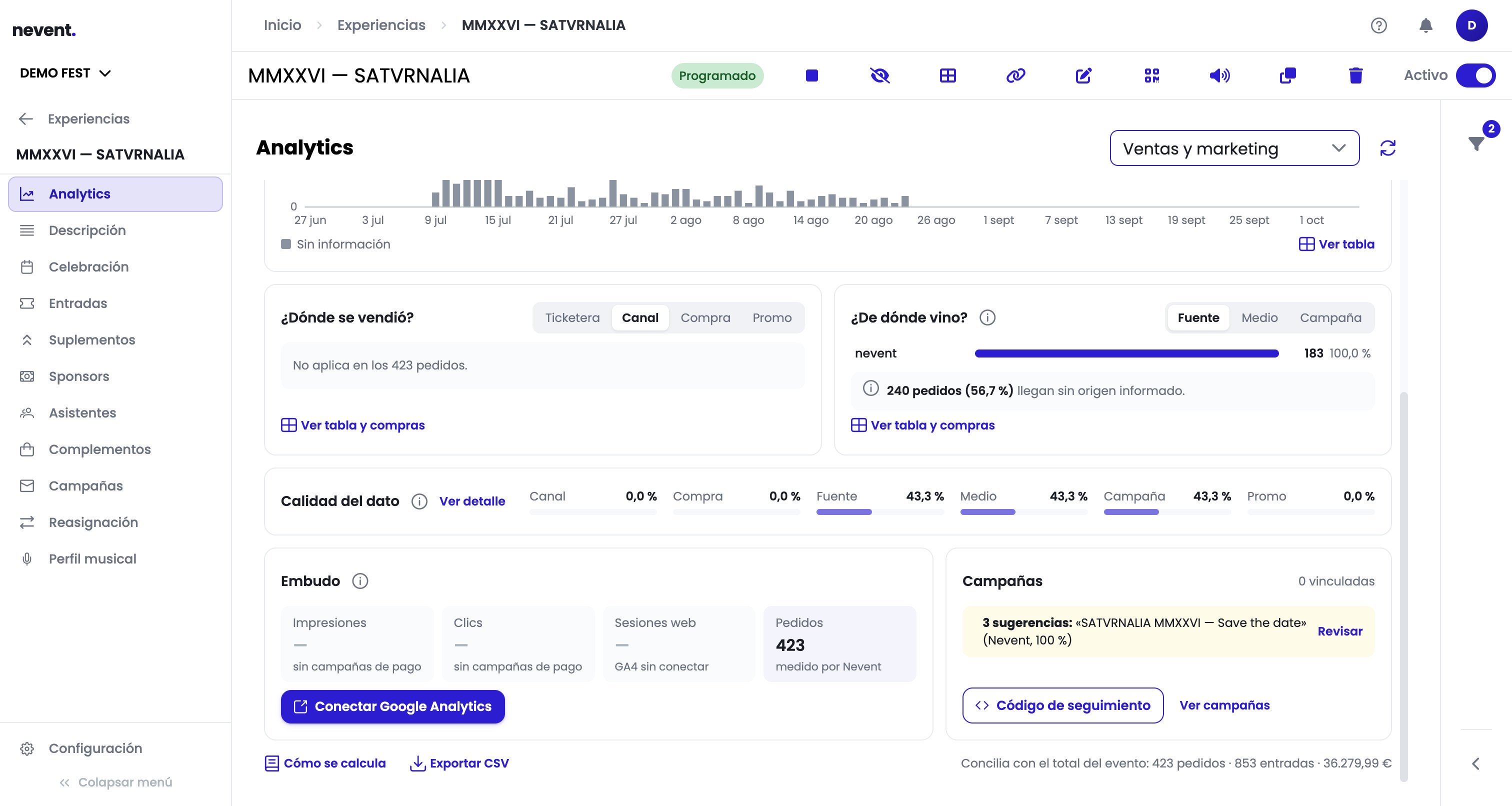Click the Experiencias breadcrumb
The height and width of the screenshot is (806, 1512).
(381, 25)
